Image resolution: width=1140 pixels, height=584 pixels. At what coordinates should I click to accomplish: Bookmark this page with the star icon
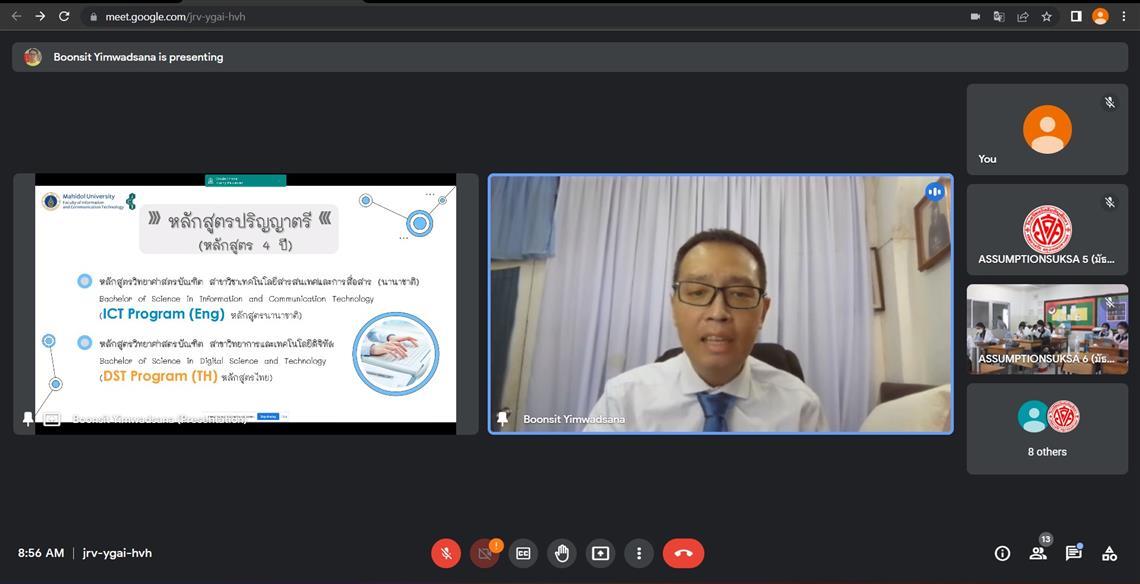point(1047,16)
